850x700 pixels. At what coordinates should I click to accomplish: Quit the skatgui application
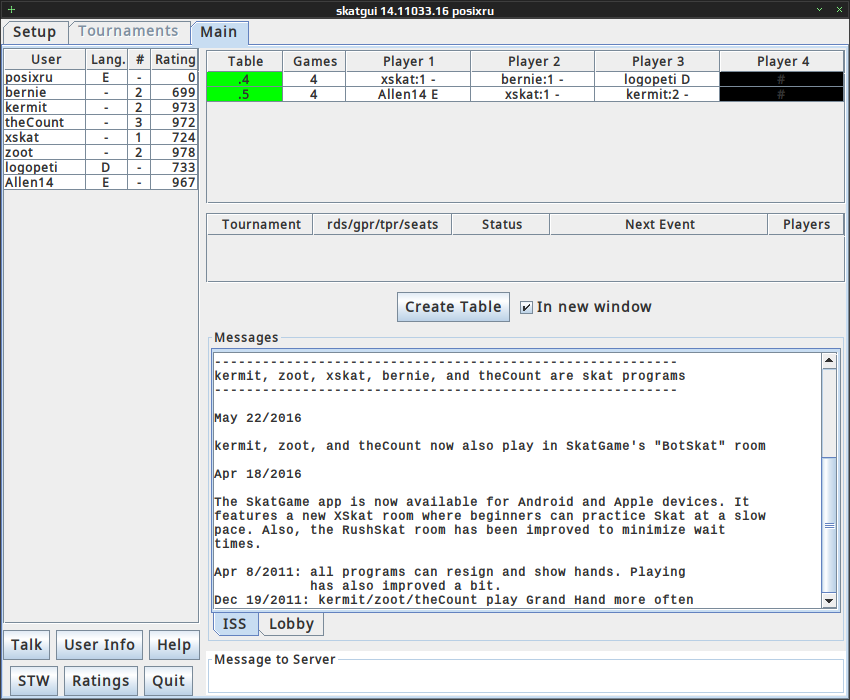pyautogui.click(x=169, y=680)
